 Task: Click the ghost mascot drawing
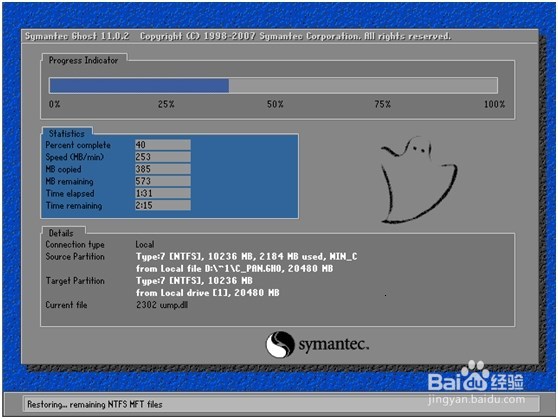point(419,180)
